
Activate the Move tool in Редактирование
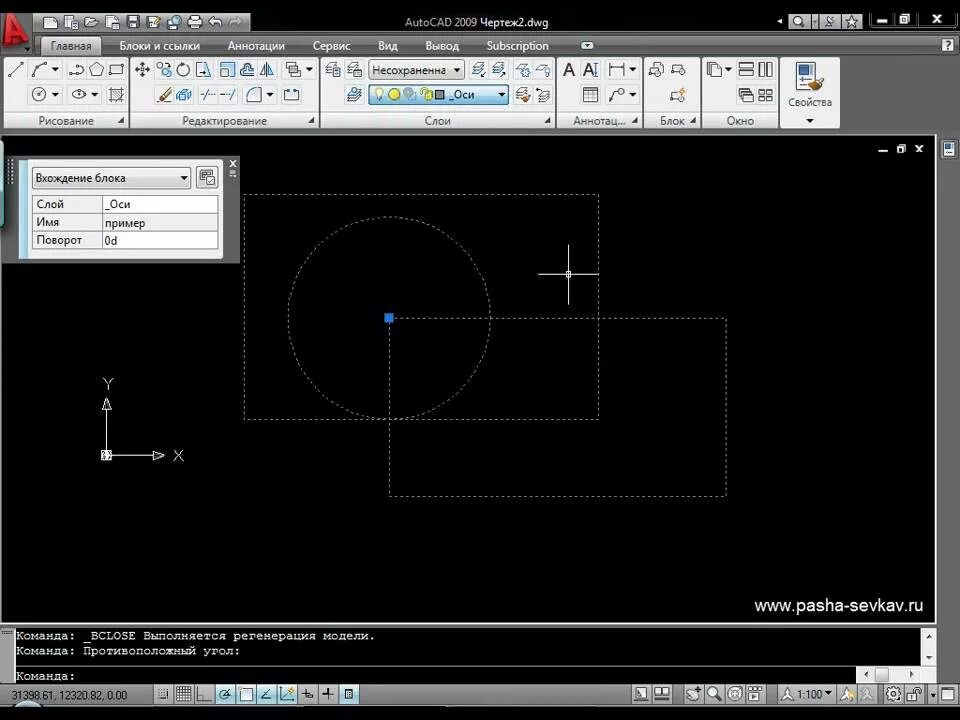tap(142, 70)
